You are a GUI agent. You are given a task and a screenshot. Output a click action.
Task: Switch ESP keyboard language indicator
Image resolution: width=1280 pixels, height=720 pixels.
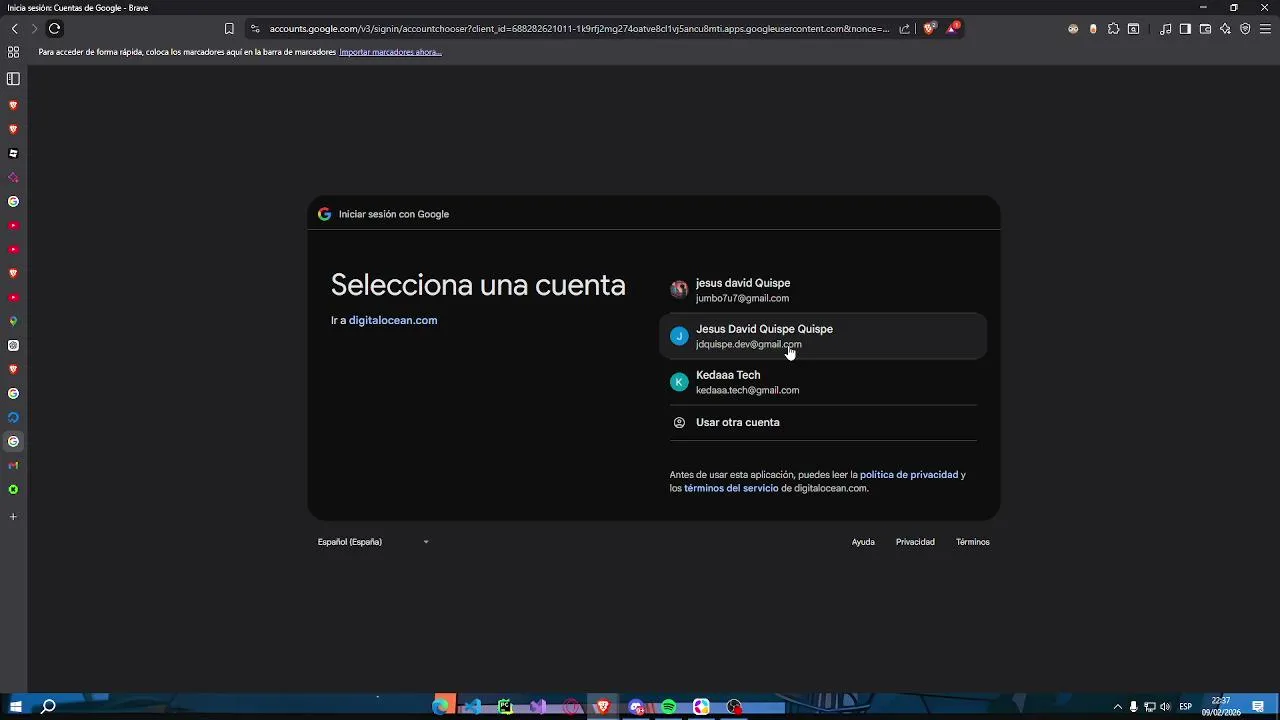coord(1185,707)
